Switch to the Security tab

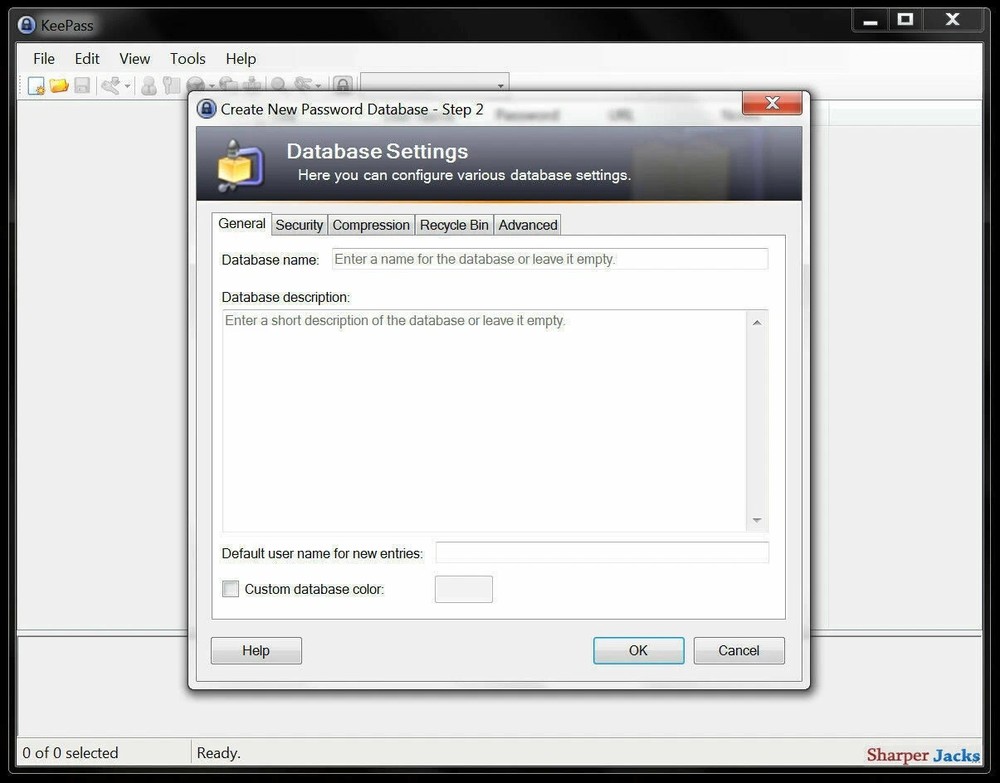pos(298,224)
